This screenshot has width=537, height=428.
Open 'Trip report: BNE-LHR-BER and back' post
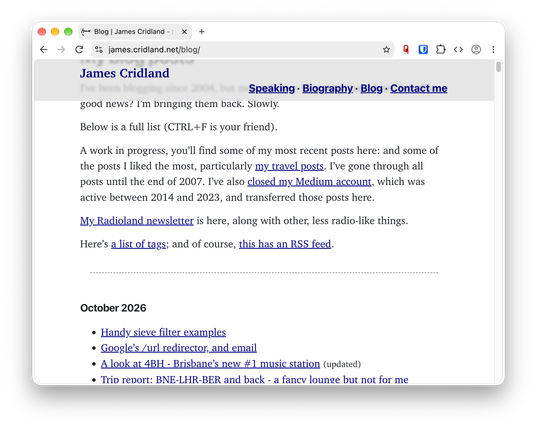pos(254,379)
